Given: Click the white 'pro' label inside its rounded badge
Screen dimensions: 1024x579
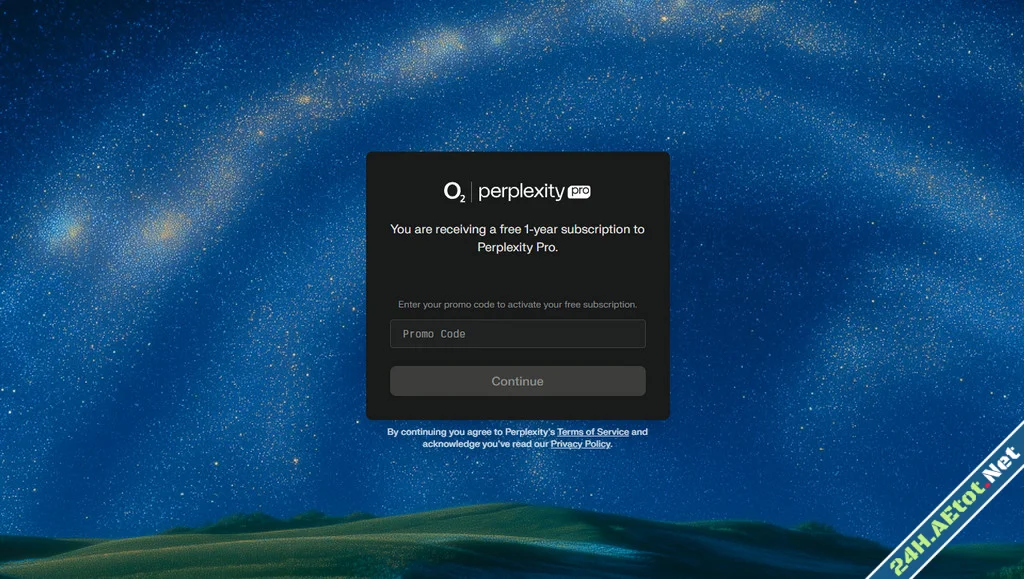Looking at the screenshot, I should 578,191.
